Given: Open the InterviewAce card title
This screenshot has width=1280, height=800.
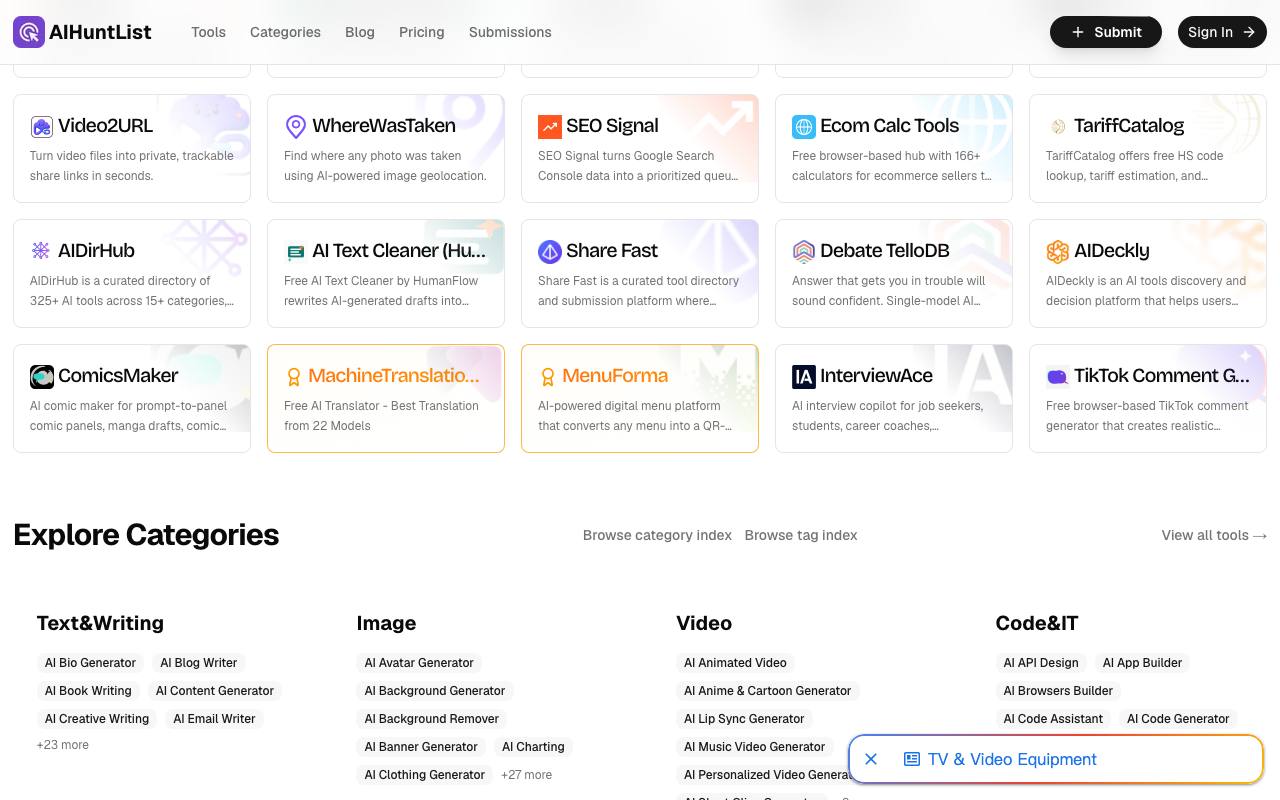Looking at the screenshot, I should point(876,376).
